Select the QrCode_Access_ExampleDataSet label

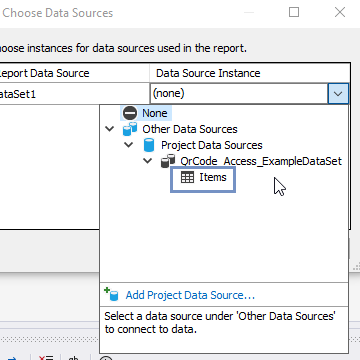pyautogui.click(x=261, y=161)
